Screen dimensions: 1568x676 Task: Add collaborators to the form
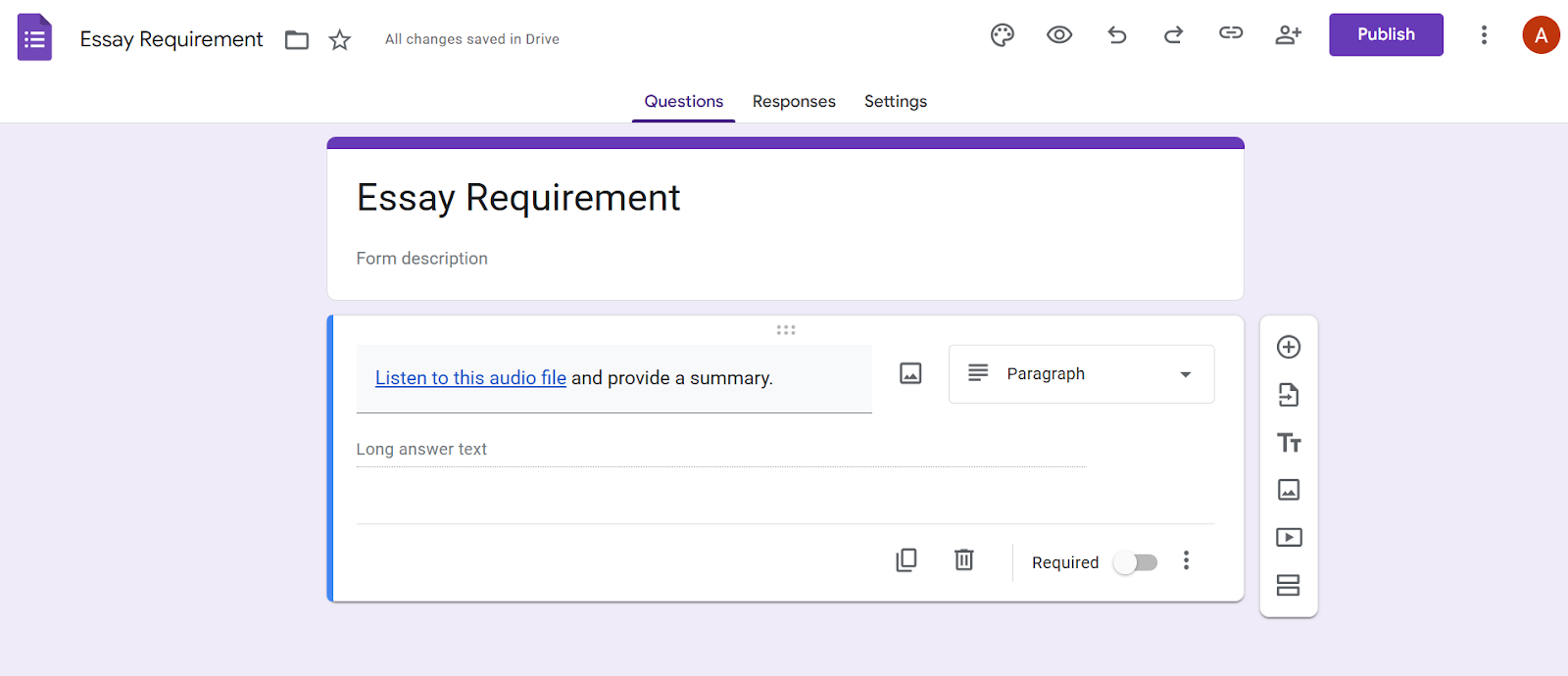coord(1288,35)
